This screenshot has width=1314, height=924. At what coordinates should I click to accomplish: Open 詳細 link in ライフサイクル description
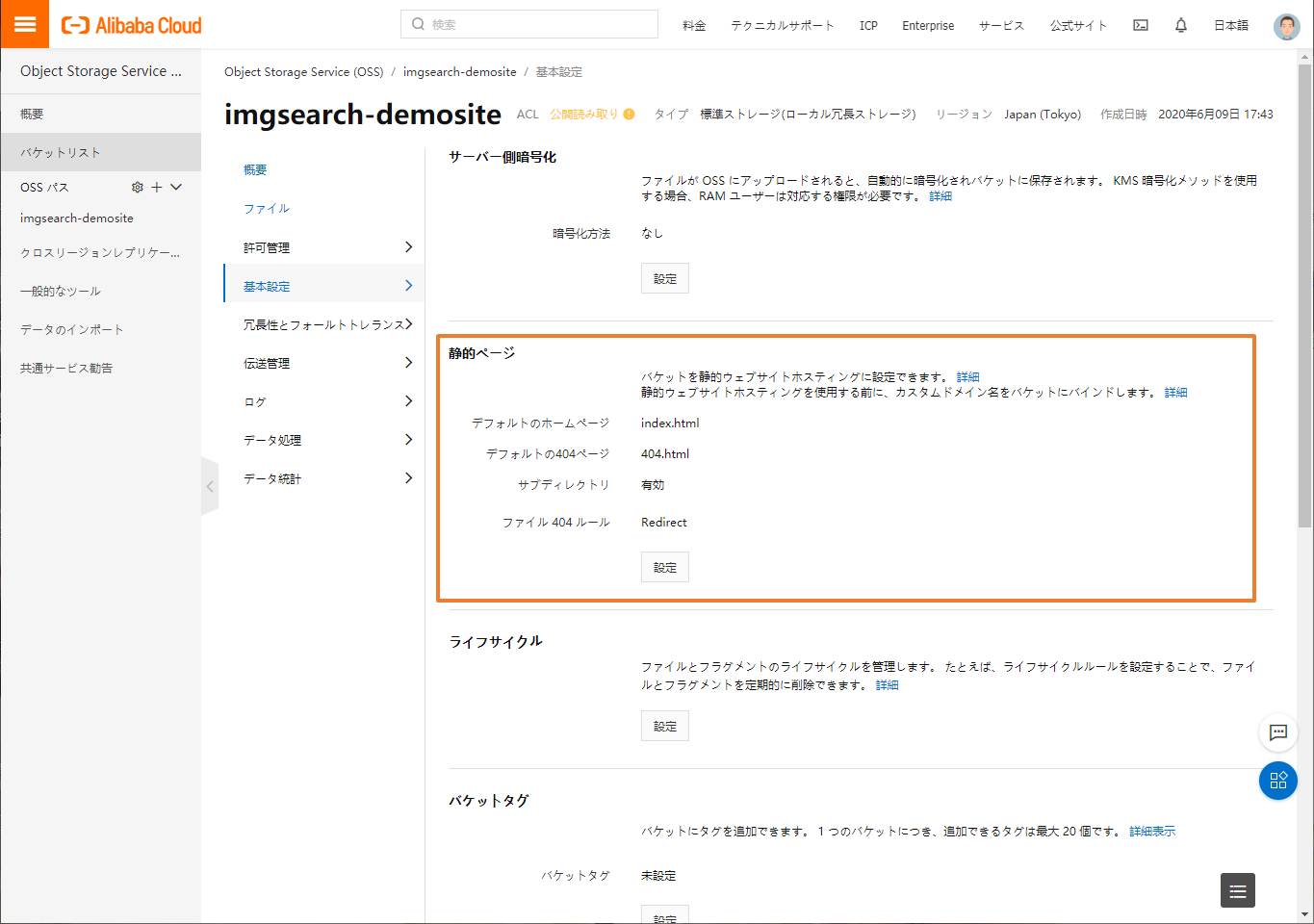point(888,685)
